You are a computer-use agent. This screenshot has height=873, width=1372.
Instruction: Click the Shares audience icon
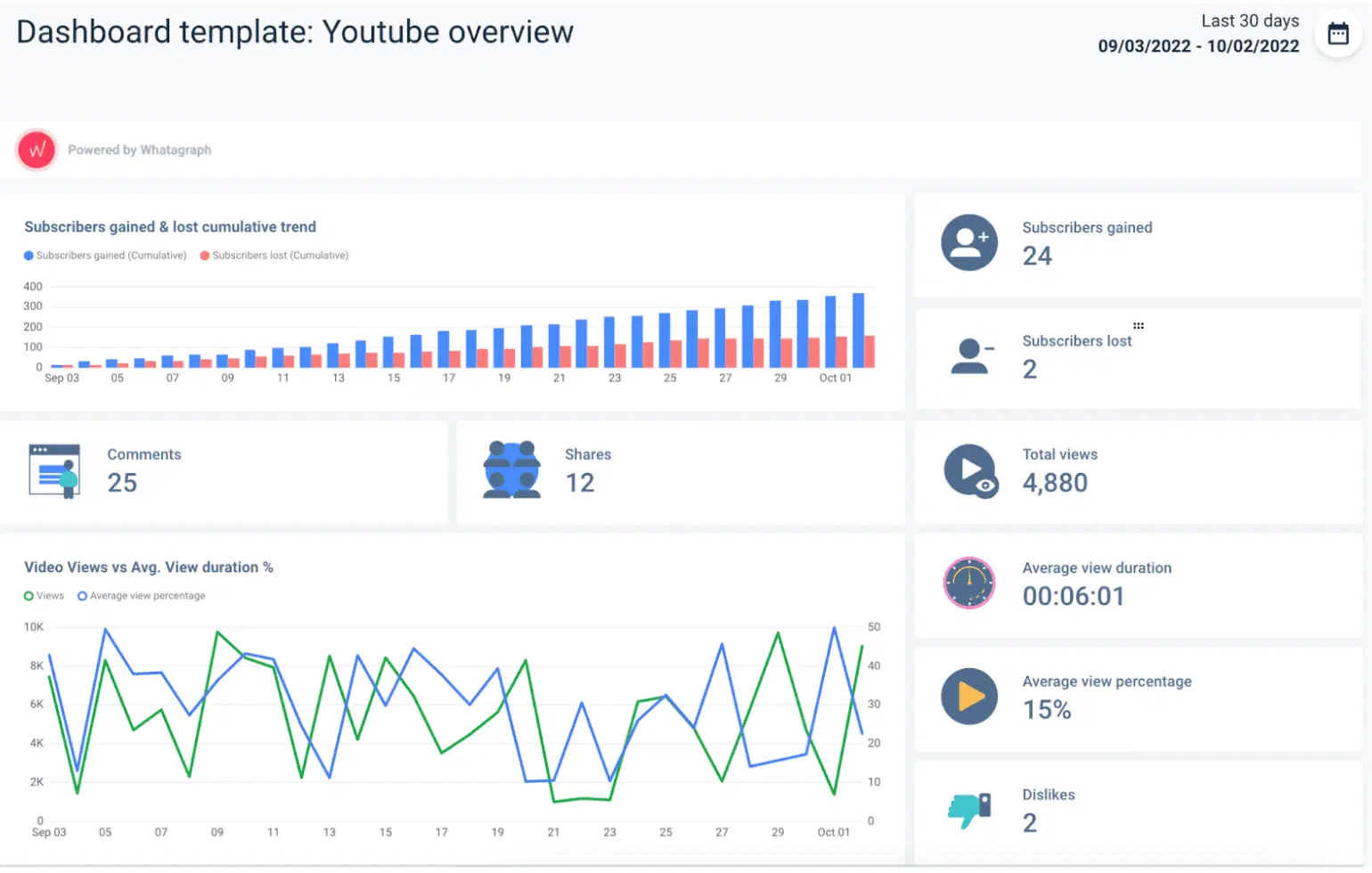point(511,470)
